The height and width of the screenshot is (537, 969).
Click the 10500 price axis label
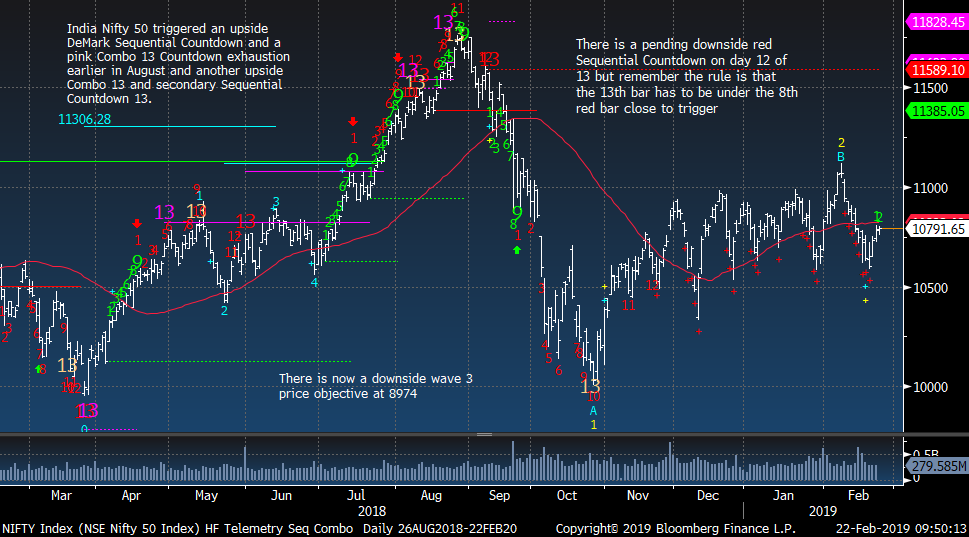(930, 288)
